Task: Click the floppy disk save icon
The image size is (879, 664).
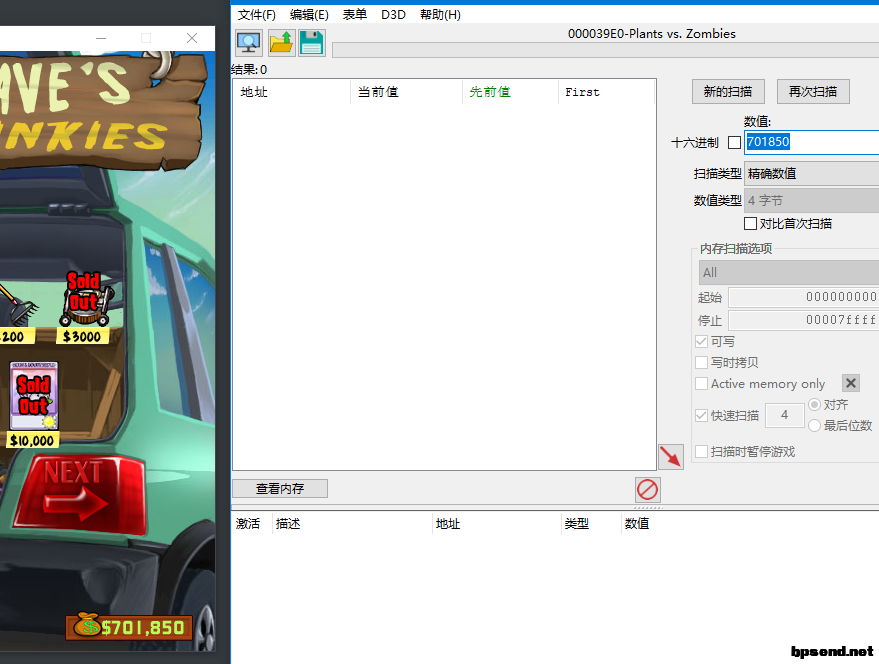Action: (312, 43)
